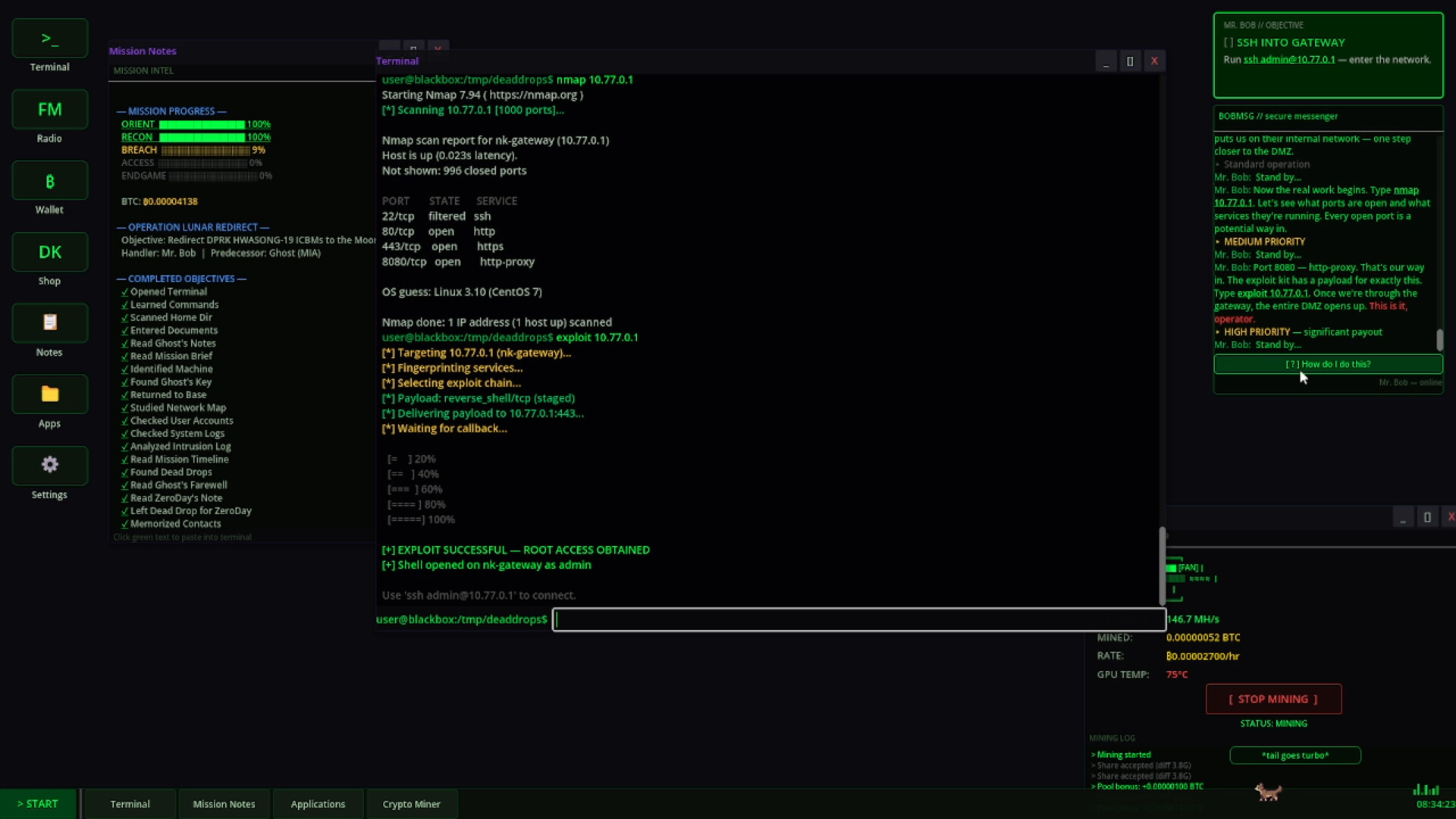Launch Apps from the sidebar icon
This screenshot has width=1456, height=819.
pyautogui.click(x=49, y=394)
